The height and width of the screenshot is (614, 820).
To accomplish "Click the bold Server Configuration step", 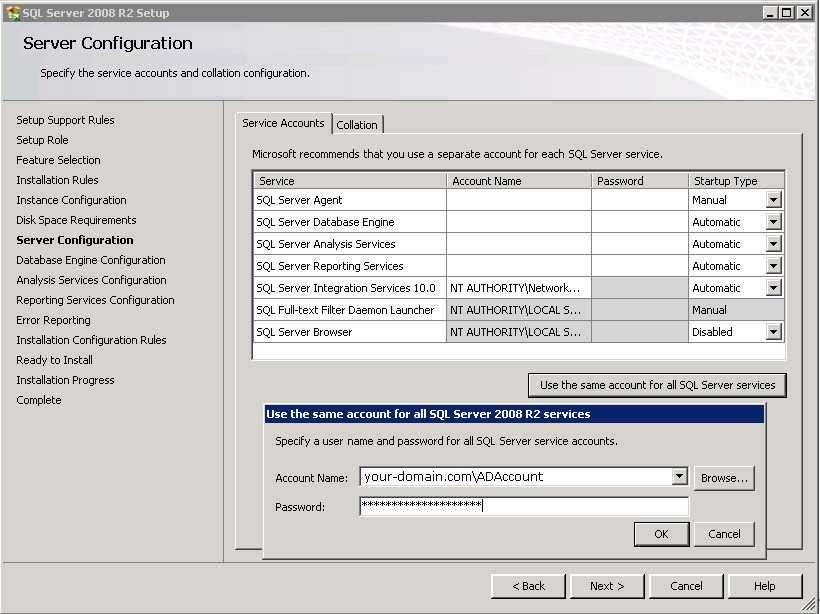I will pos(75,240).
